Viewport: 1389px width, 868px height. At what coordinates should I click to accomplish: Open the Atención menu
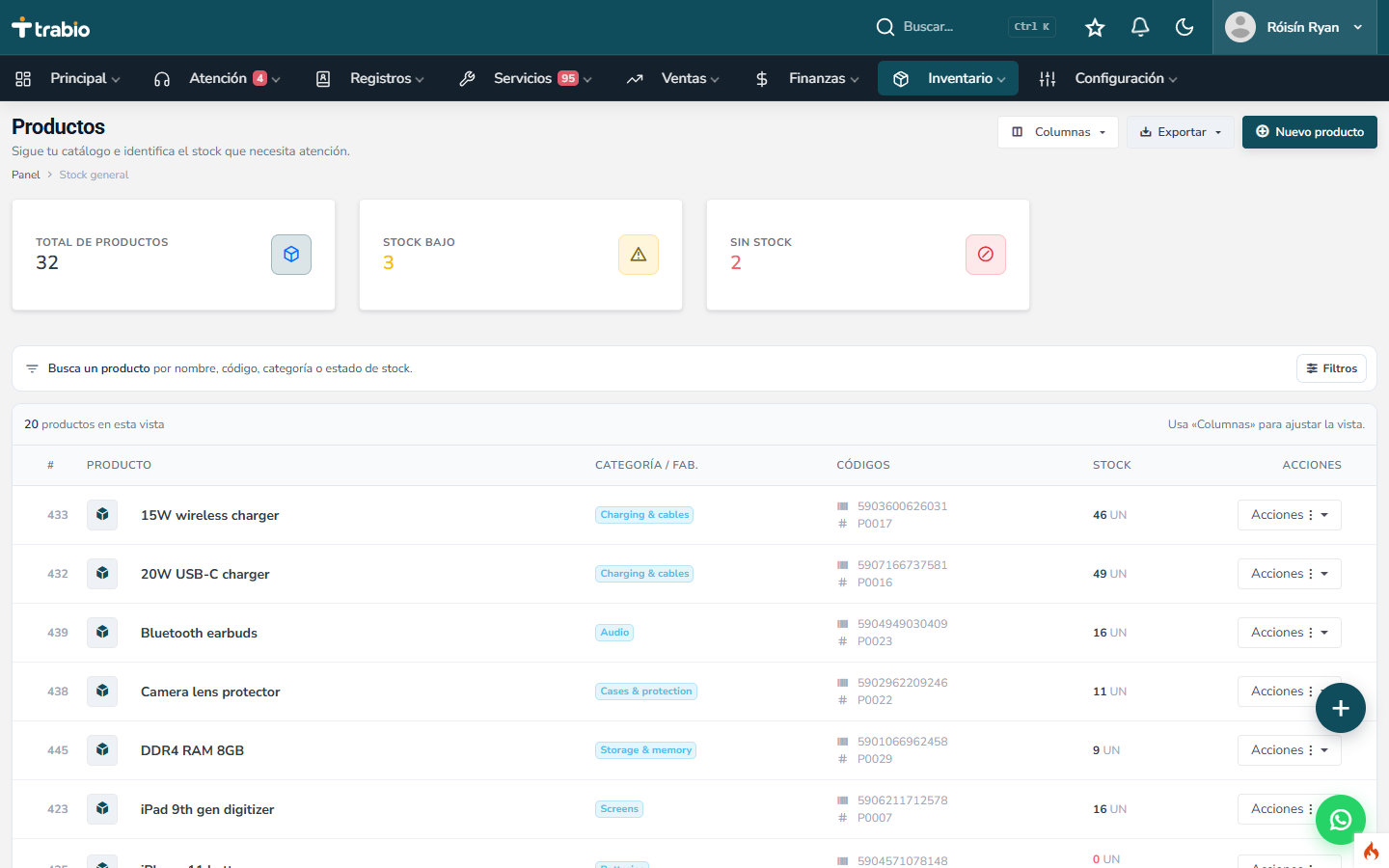click(x=217, y=78)
